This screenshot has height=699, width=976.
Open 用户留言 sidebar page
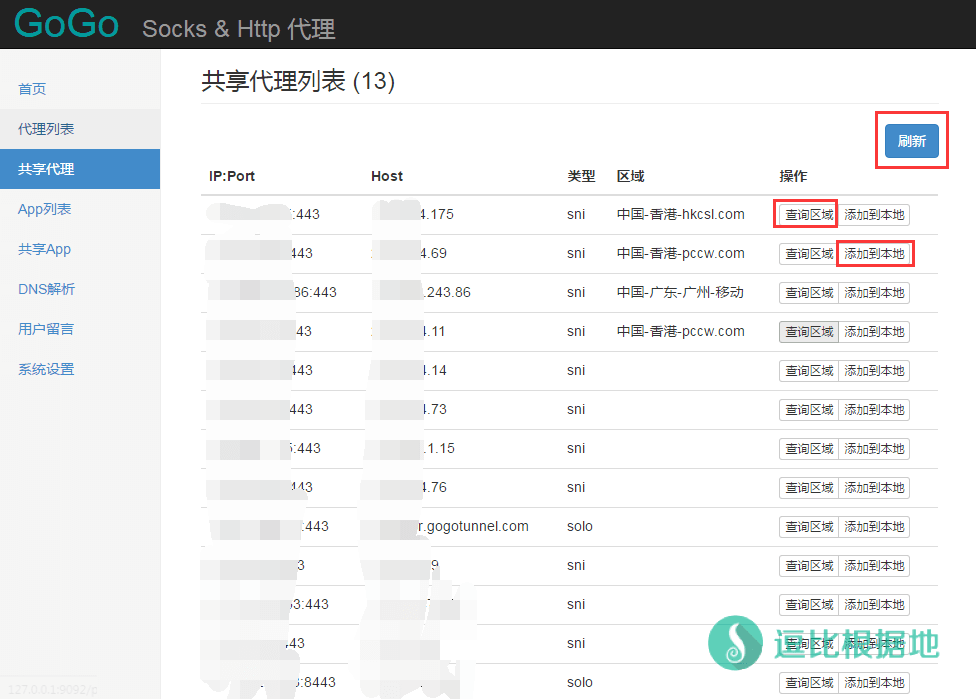click(46, 329)
